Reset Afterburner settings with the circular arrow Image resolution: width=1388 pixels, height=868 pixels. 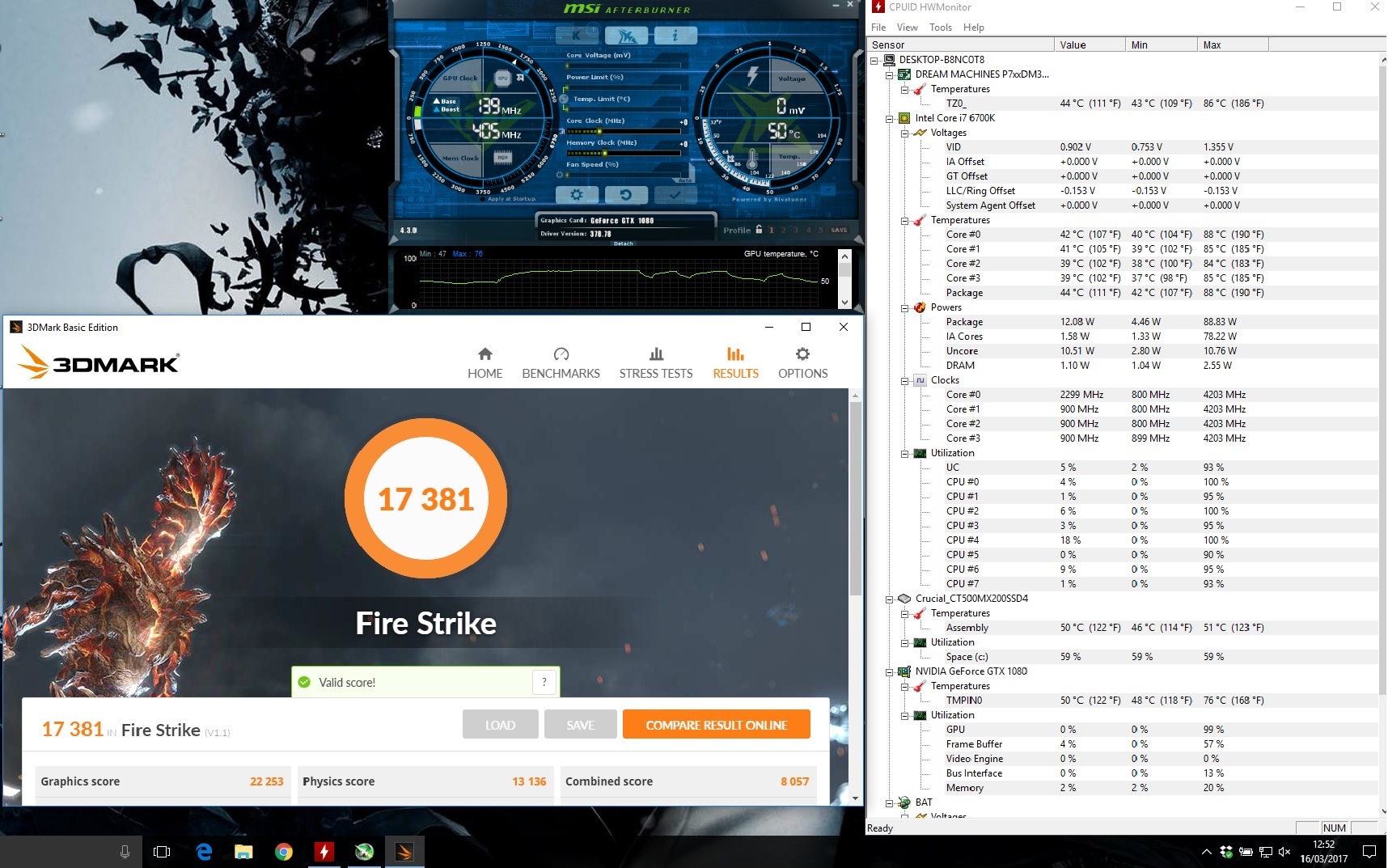pyautogui.click(x=626, y=195)
